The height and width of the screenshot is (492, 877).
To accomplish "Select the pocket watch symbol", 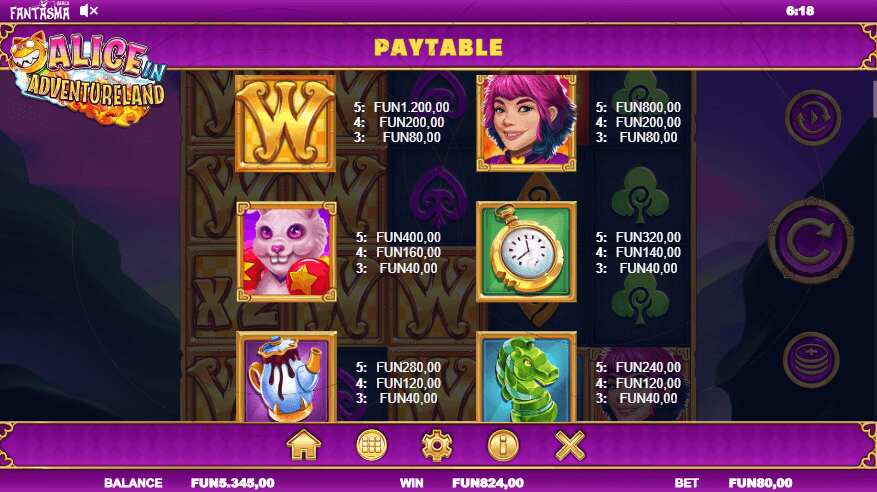I will coord(526,252).
